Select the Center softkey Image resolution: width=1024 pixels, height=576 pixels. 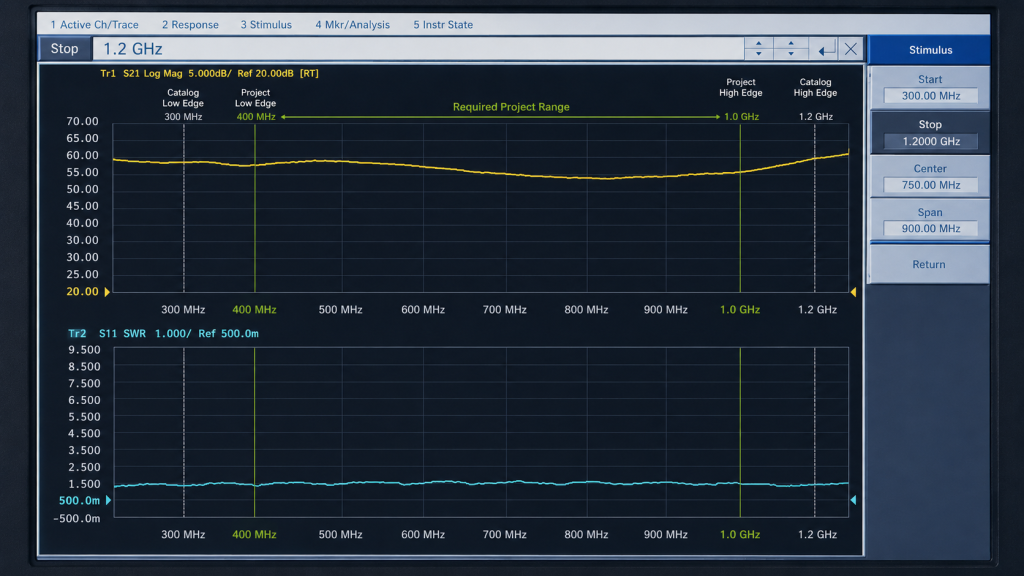coord(930,176)
